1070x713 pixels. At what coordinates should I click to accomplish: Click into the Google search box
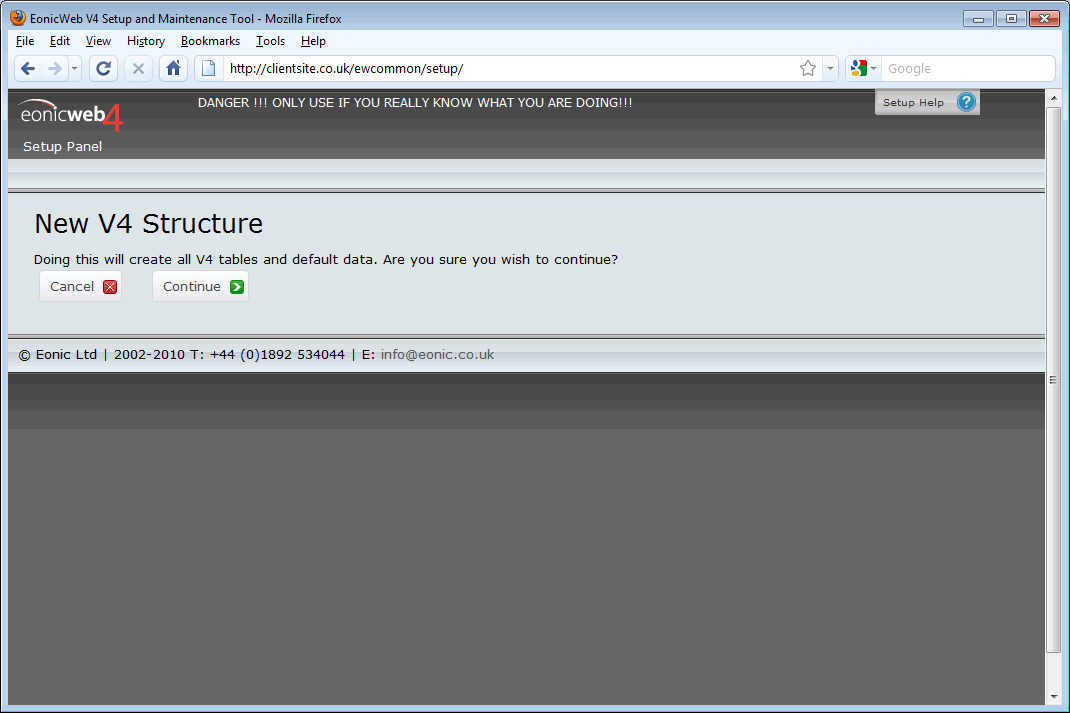pos(968,68)
